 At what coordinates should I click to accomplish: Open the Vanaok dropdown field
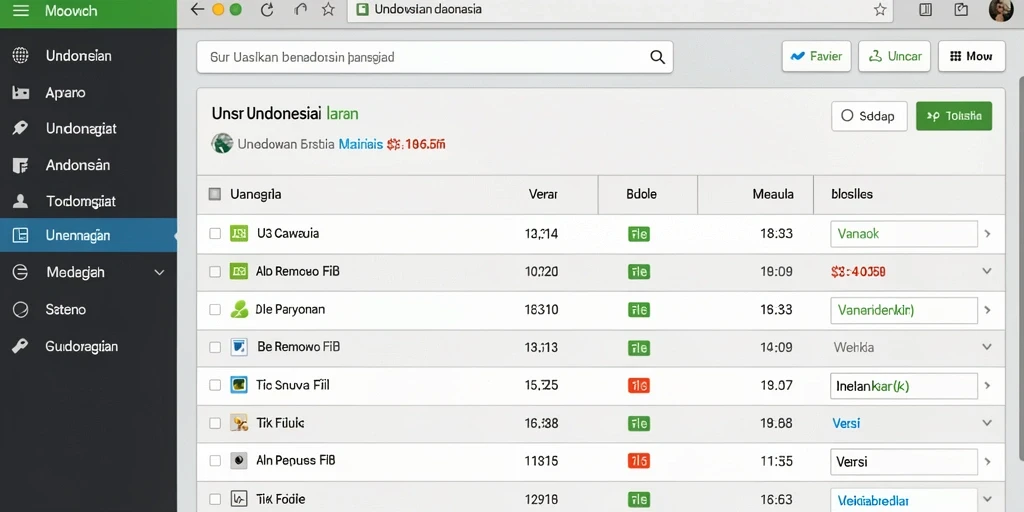click(904, 233)
